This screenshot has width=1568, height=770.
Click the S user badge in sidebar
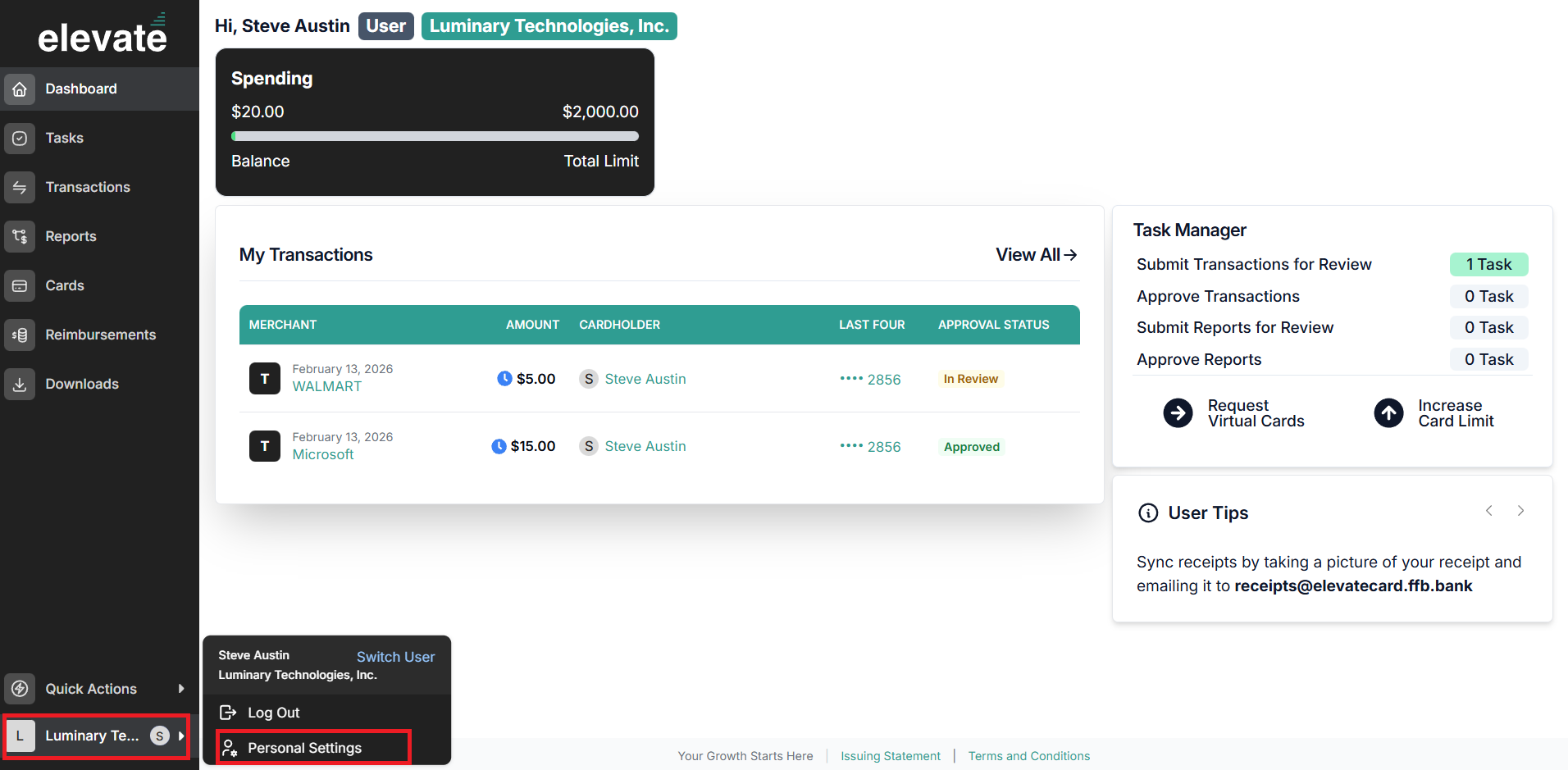pos(160,736)
